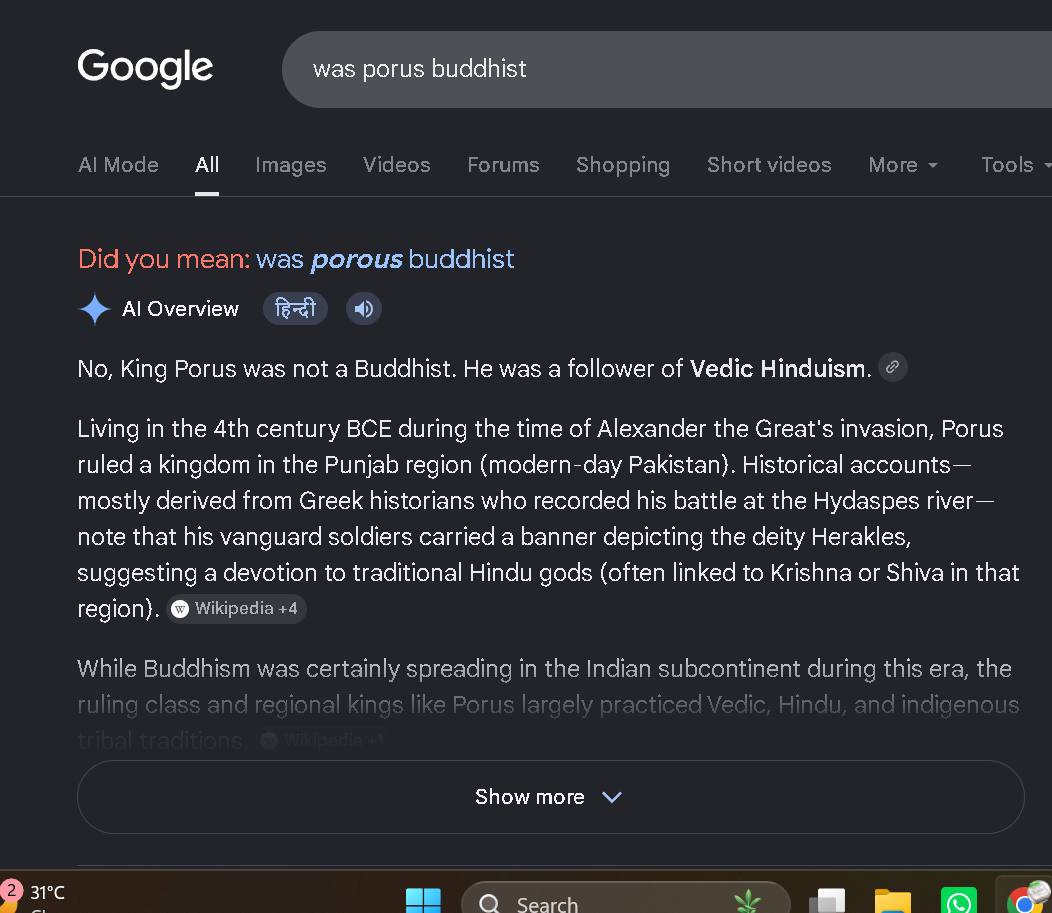Open WhatsApp from the taskbar
The image size is (1052, 913).
click(x=959, y=900)
